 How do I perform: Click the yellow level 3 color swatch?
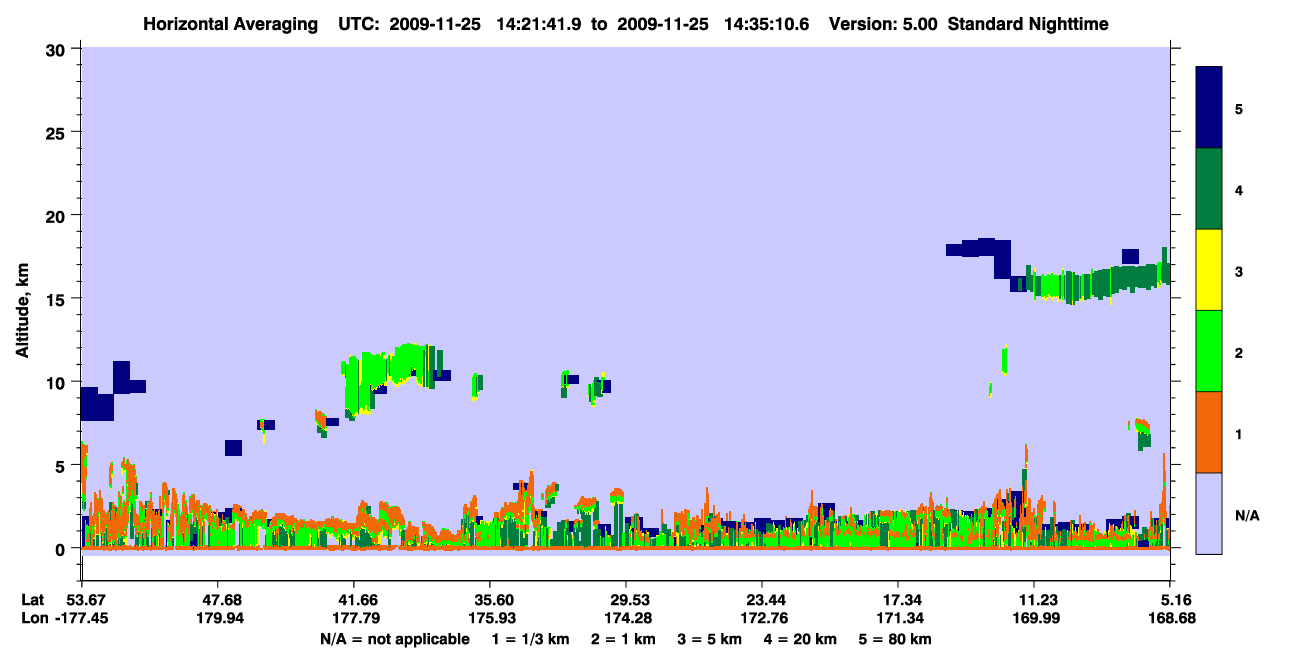click(1209, 270)
